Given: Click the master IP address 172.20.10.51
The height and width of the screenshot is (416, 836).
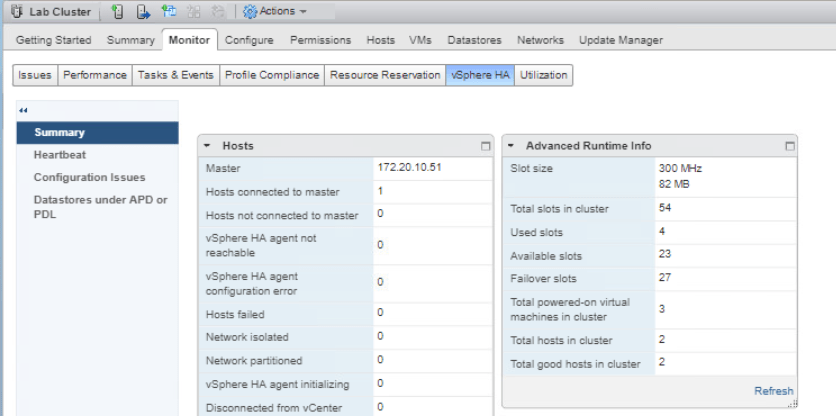Looking at the screenshot, I should (x=411, y=168).
